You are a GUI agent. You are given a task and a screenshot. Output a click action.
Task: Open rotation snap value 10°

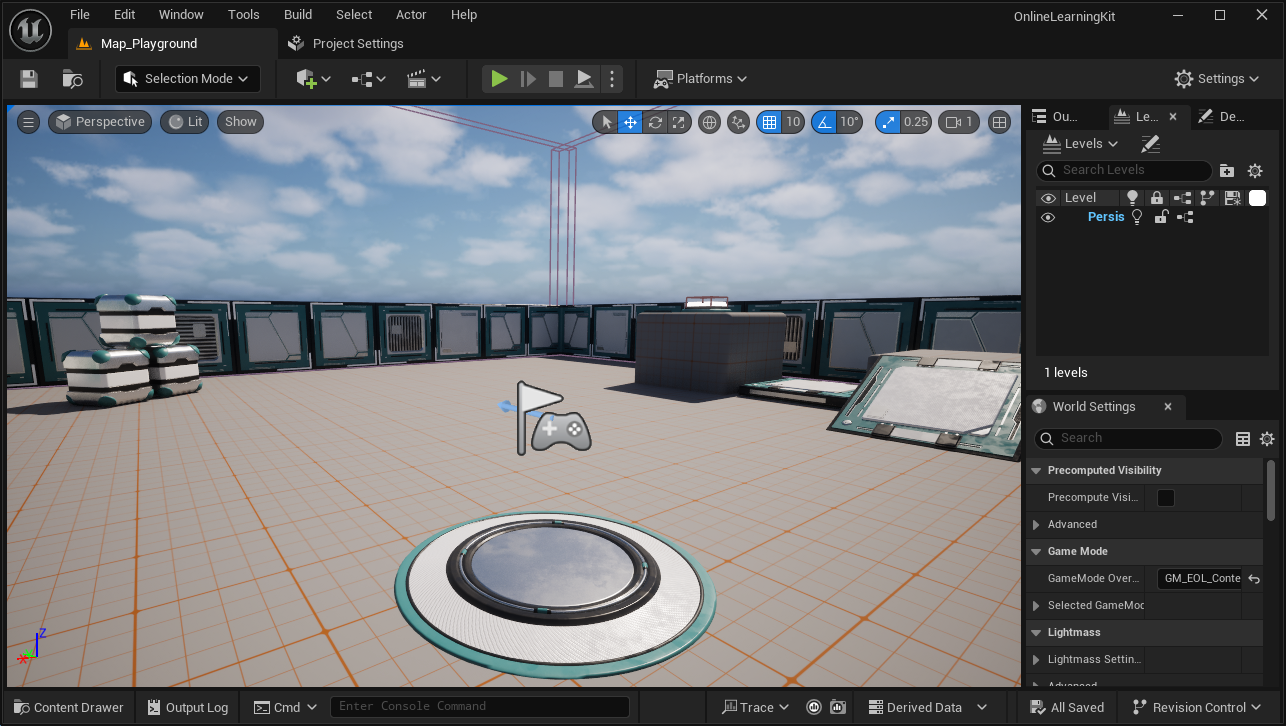coord(850,122)
